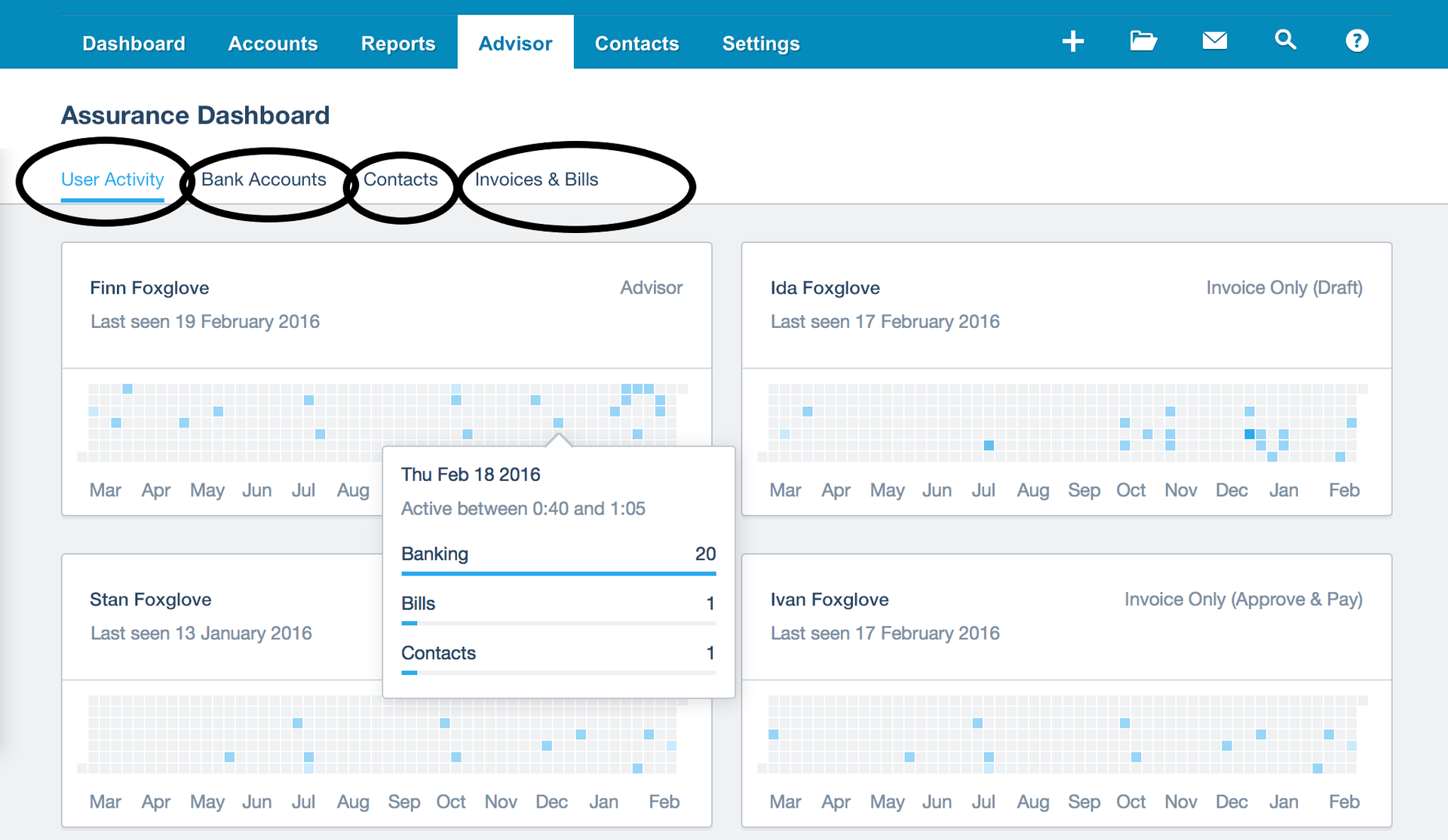This screenshot has width=1448, height=840.
Task: Click the Banking activity bar in tooltip
Action: pos(558,573)
